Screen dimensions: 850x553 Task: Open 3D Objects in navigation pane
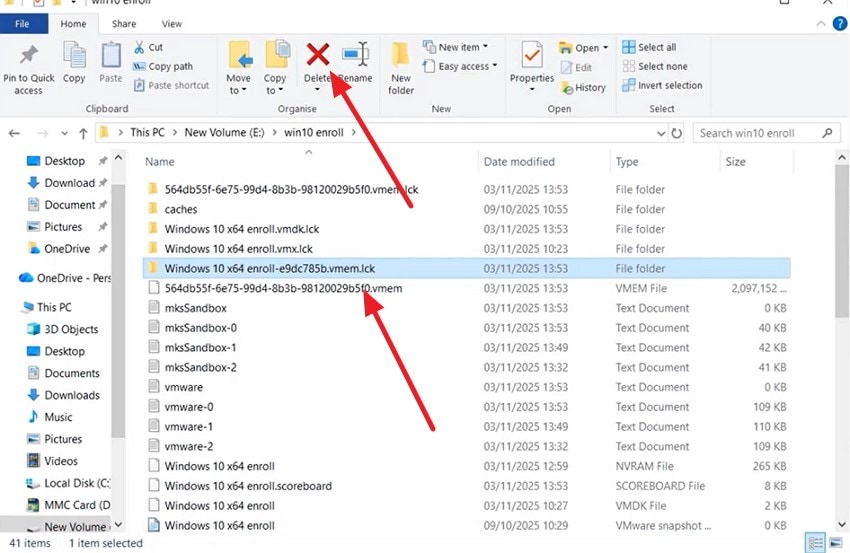[62, 330]
